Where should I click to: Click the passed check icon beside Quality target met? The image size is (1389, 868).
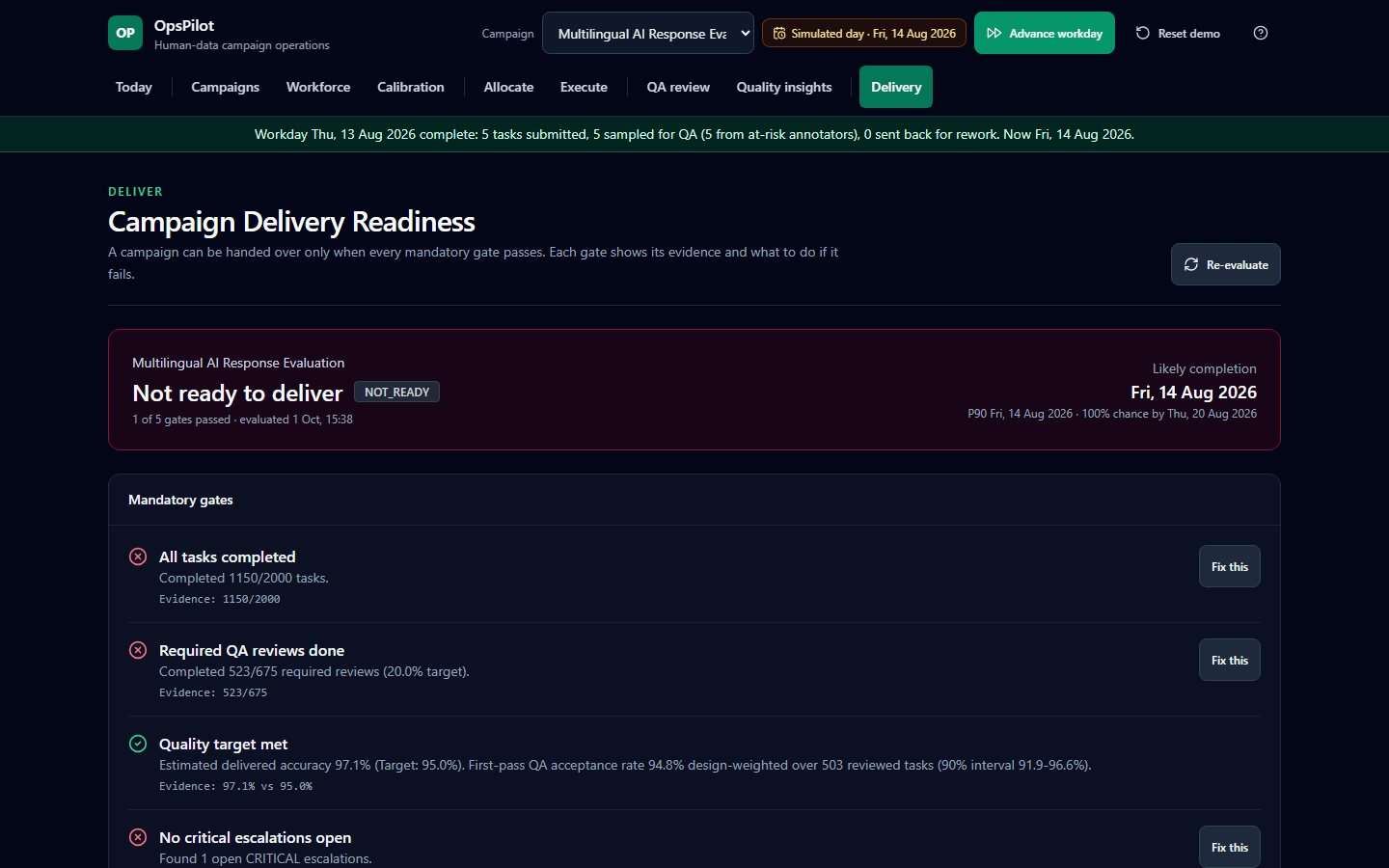tap(138, 744)
